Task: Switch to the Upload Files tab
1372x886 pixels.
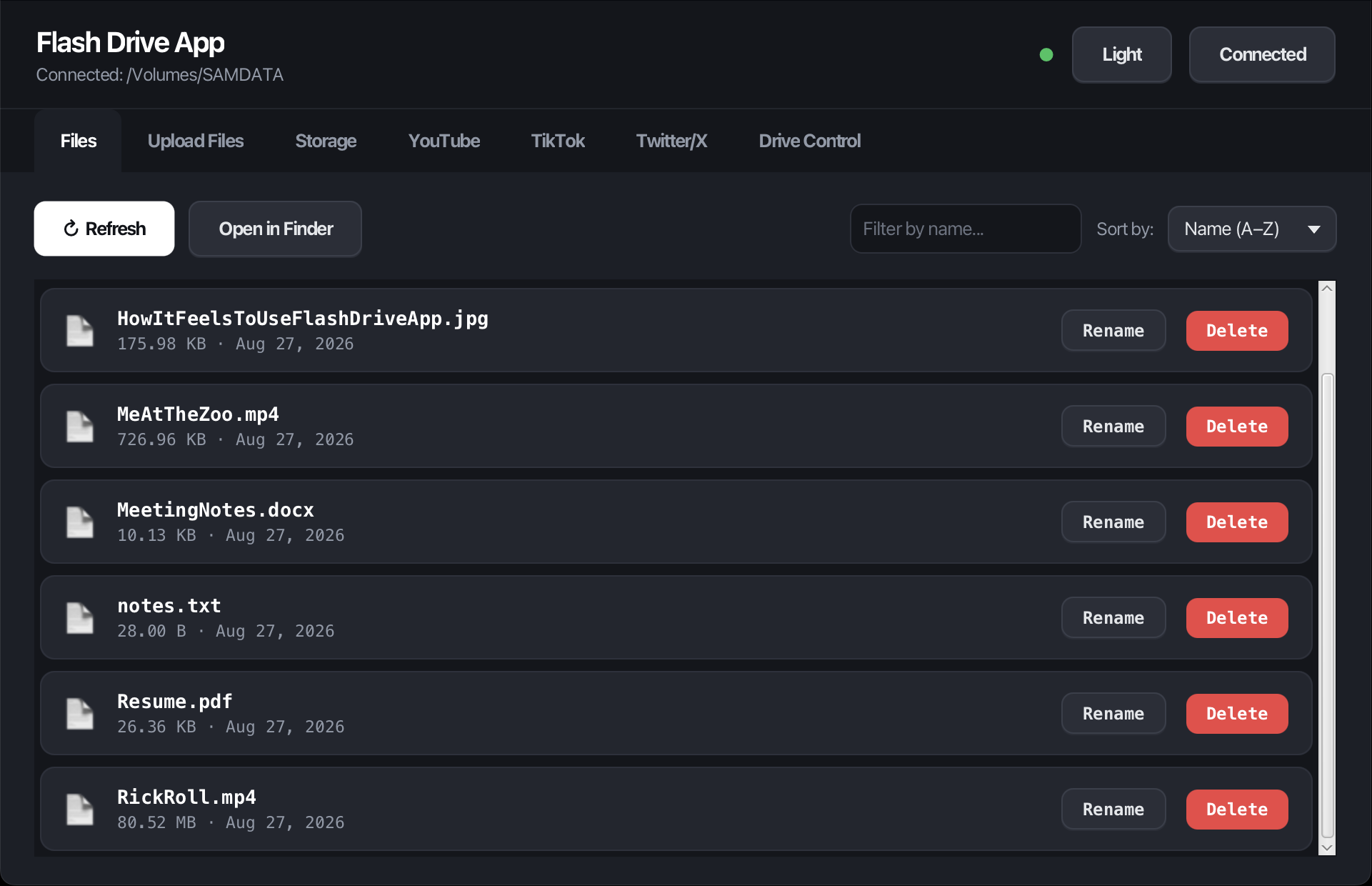Action: 195,141
